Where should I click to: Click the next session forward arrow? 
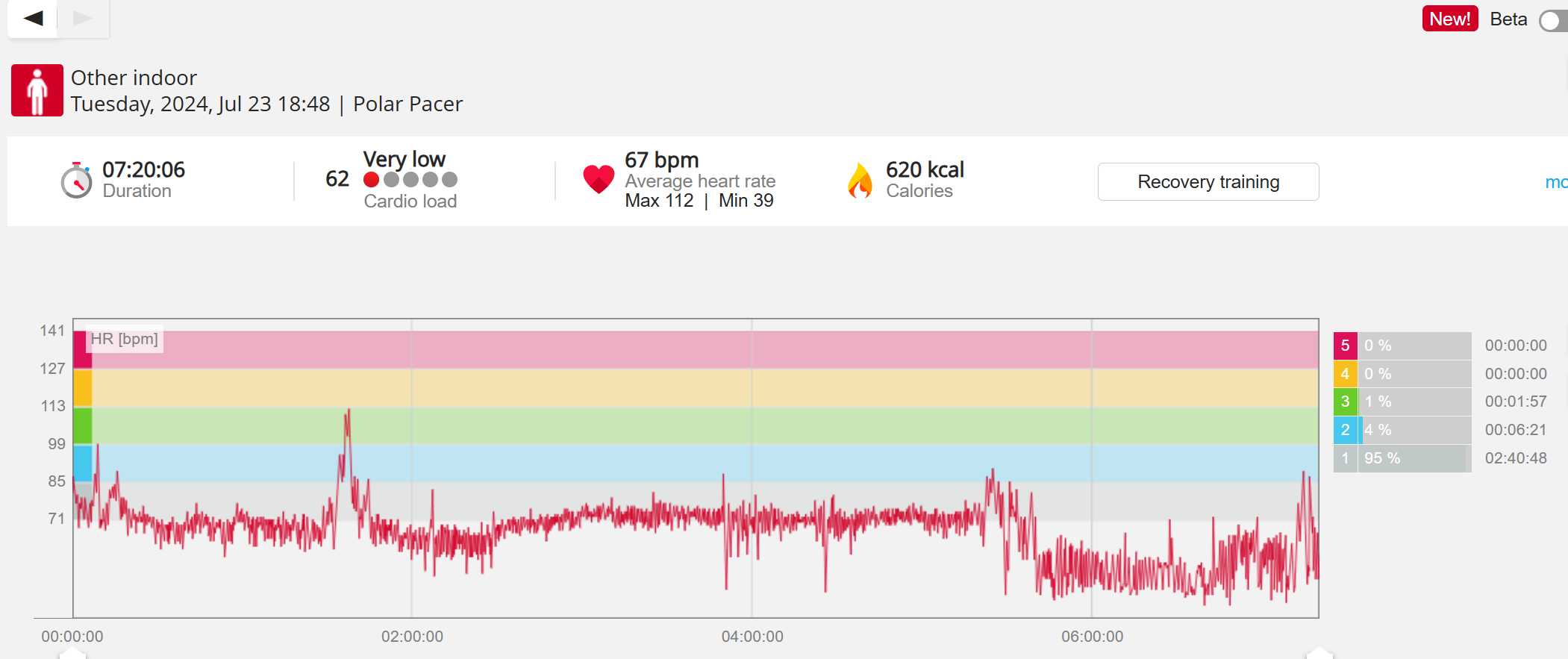[x=83, y=18]
